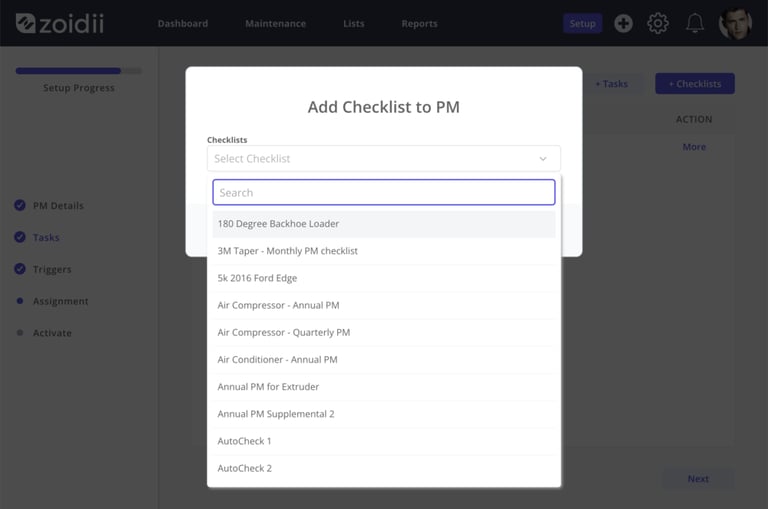Collapse the Select Checklist dropdown
The width and height of the screenshot is (768, 509).
tap(384, 158)
